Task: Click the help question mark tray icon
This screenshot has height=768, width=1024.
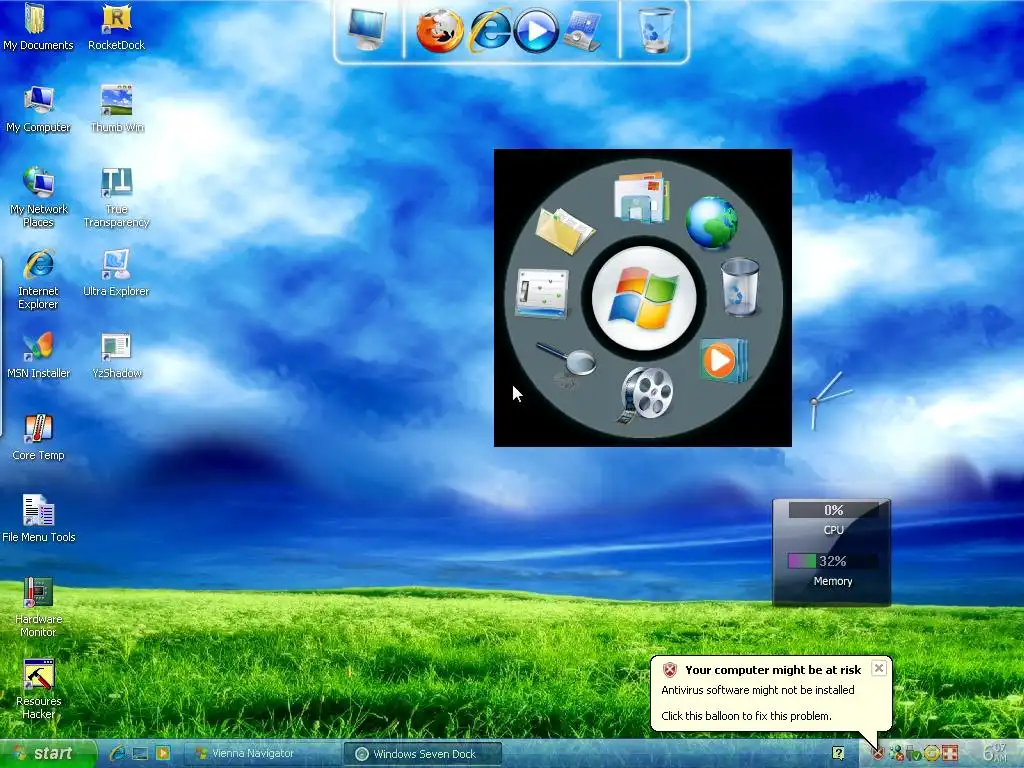Action: pyautogui.click(x=839, y=754)
